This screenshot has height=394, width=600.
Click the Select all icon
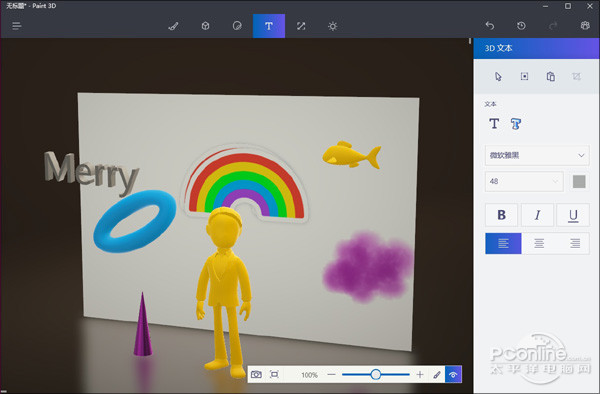coord(525,77)
